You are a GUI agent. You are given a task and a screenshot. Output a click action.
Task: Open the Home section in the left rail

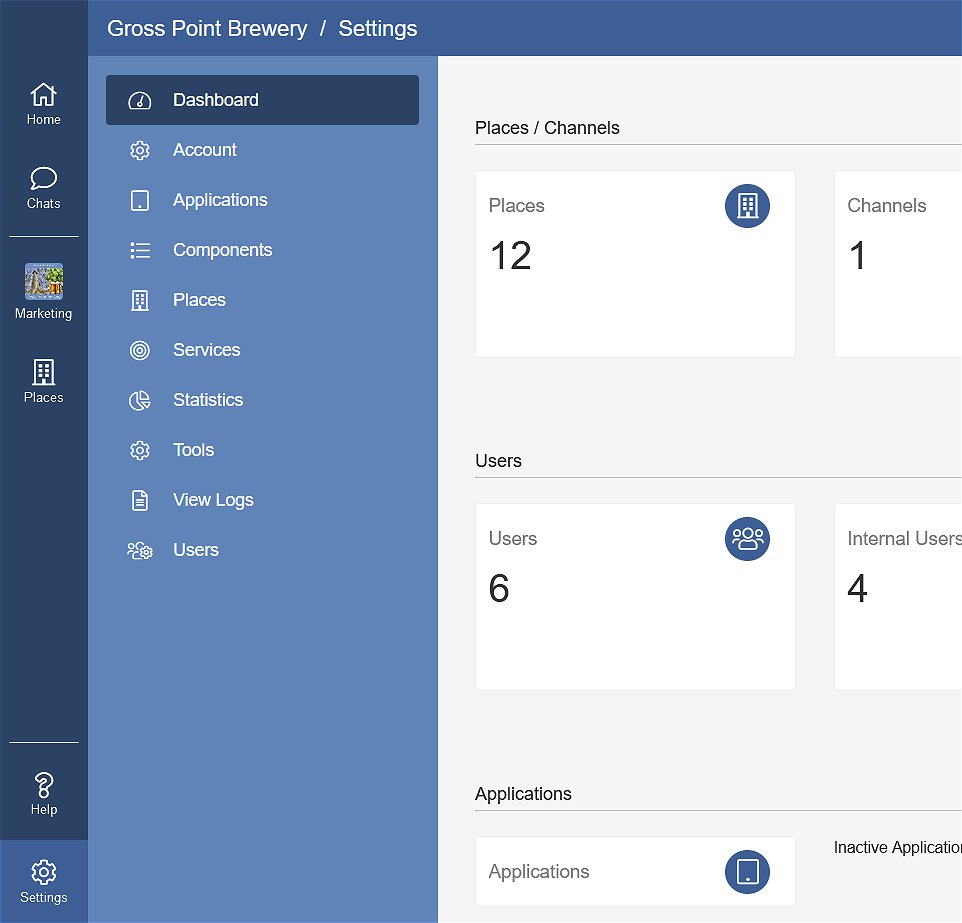(x=44, y=104)
